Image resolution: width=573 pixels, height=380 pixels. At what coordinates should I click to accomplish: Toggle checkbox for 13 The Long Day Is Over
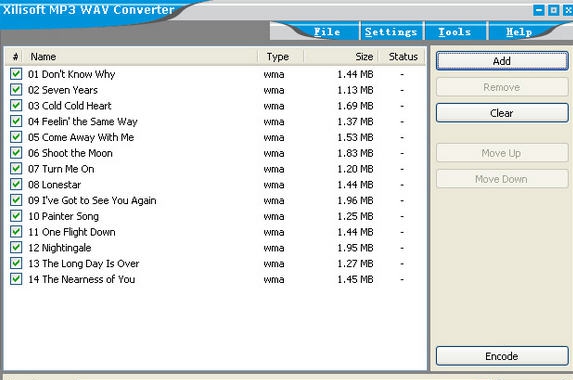(x=16, y=263)
